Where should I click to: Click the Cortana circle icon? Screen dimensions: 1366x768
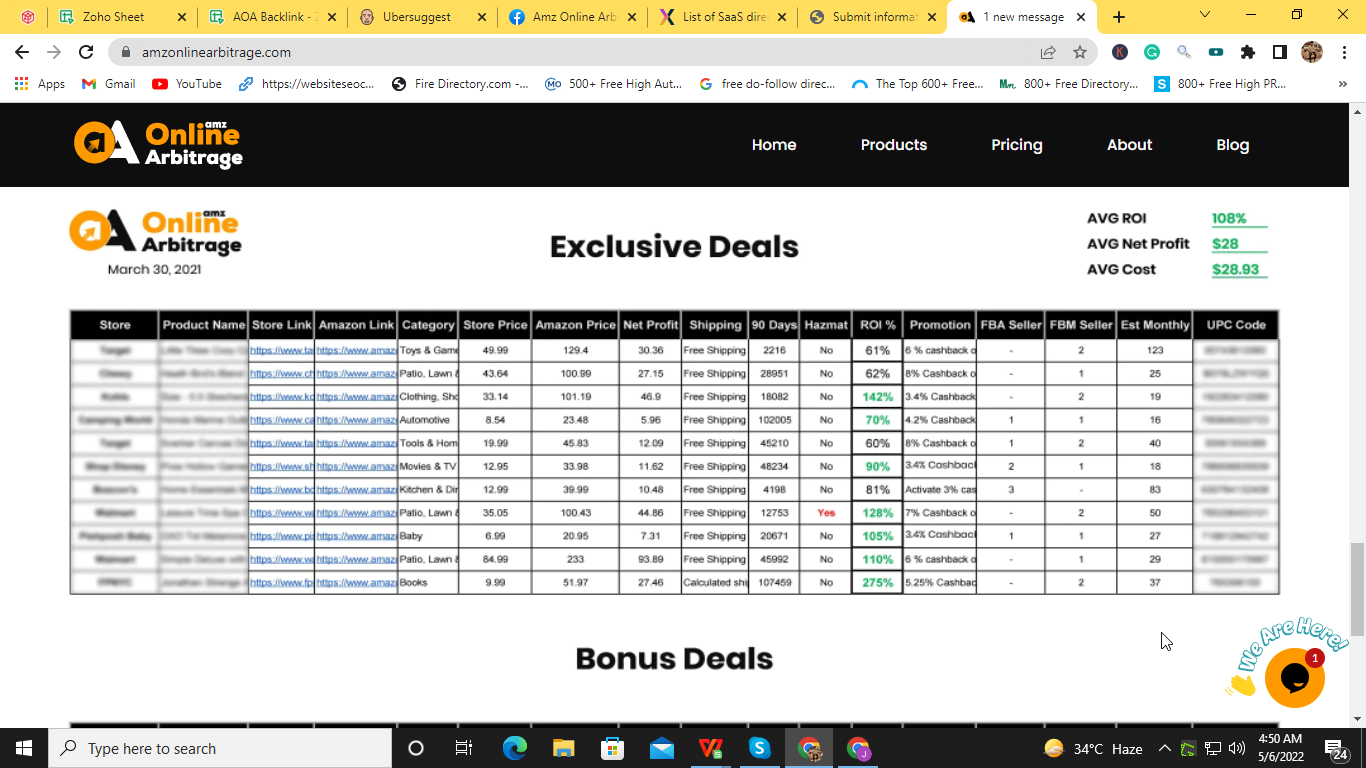[x=416, y=748]
